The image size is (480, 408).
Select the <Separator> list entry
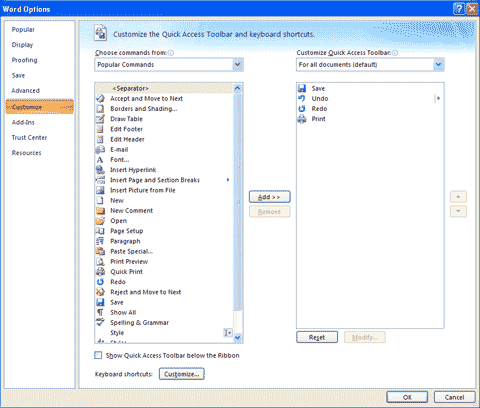[164, 88]
